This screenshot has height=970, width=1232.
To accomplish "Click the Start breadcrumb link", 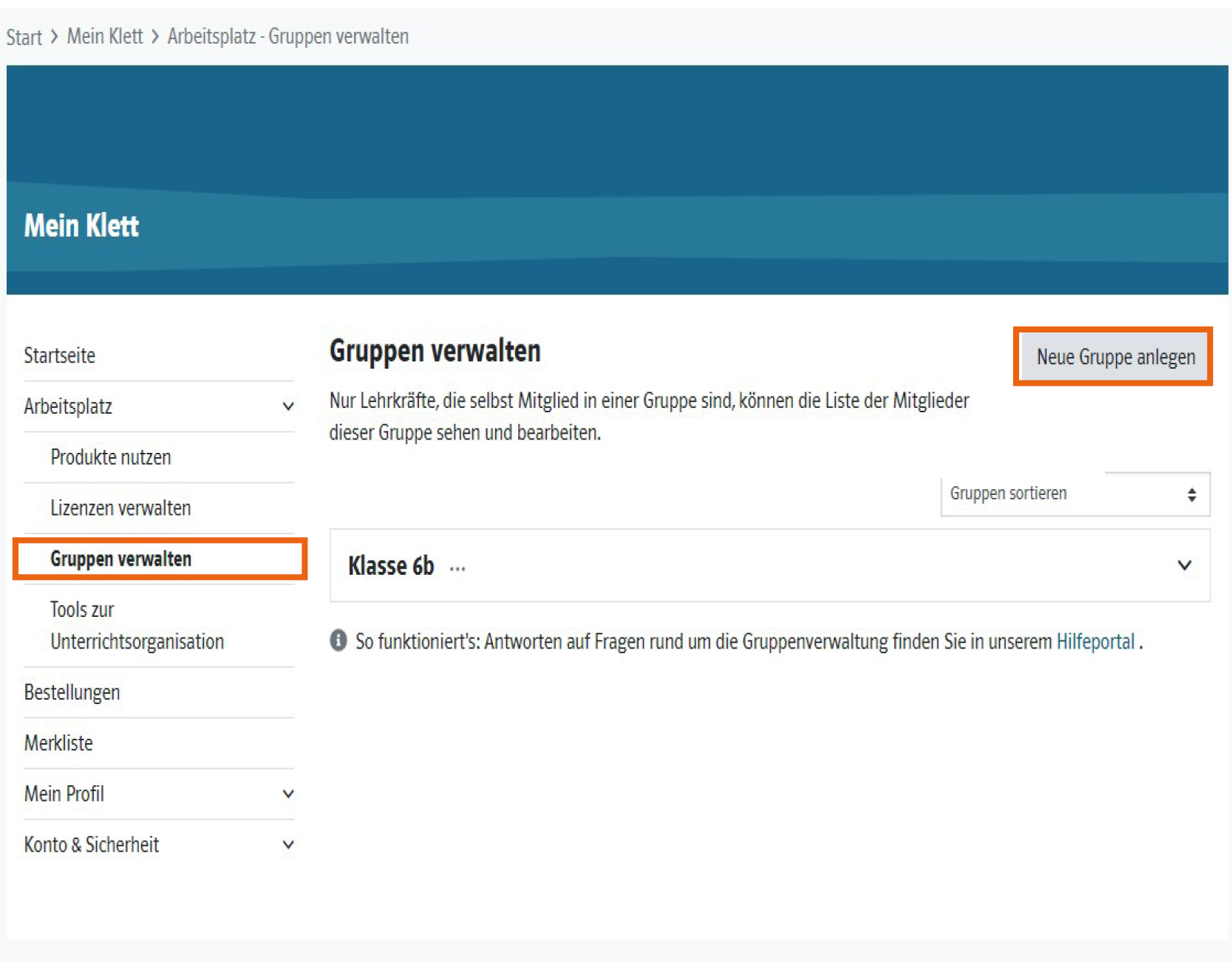I will (24, 37).
